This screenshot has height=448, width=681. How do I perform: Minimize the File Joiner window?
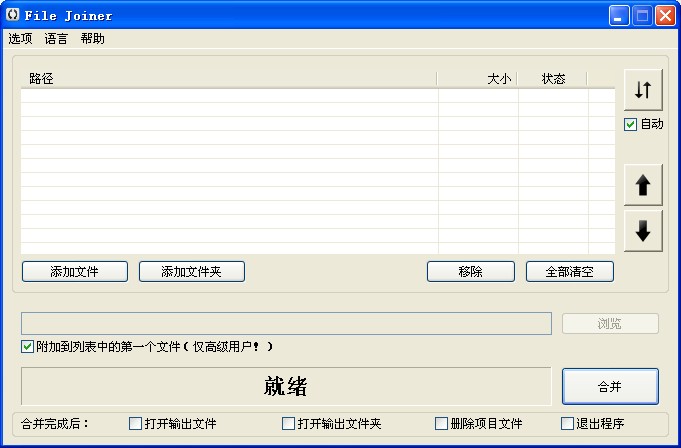[619, 16]
